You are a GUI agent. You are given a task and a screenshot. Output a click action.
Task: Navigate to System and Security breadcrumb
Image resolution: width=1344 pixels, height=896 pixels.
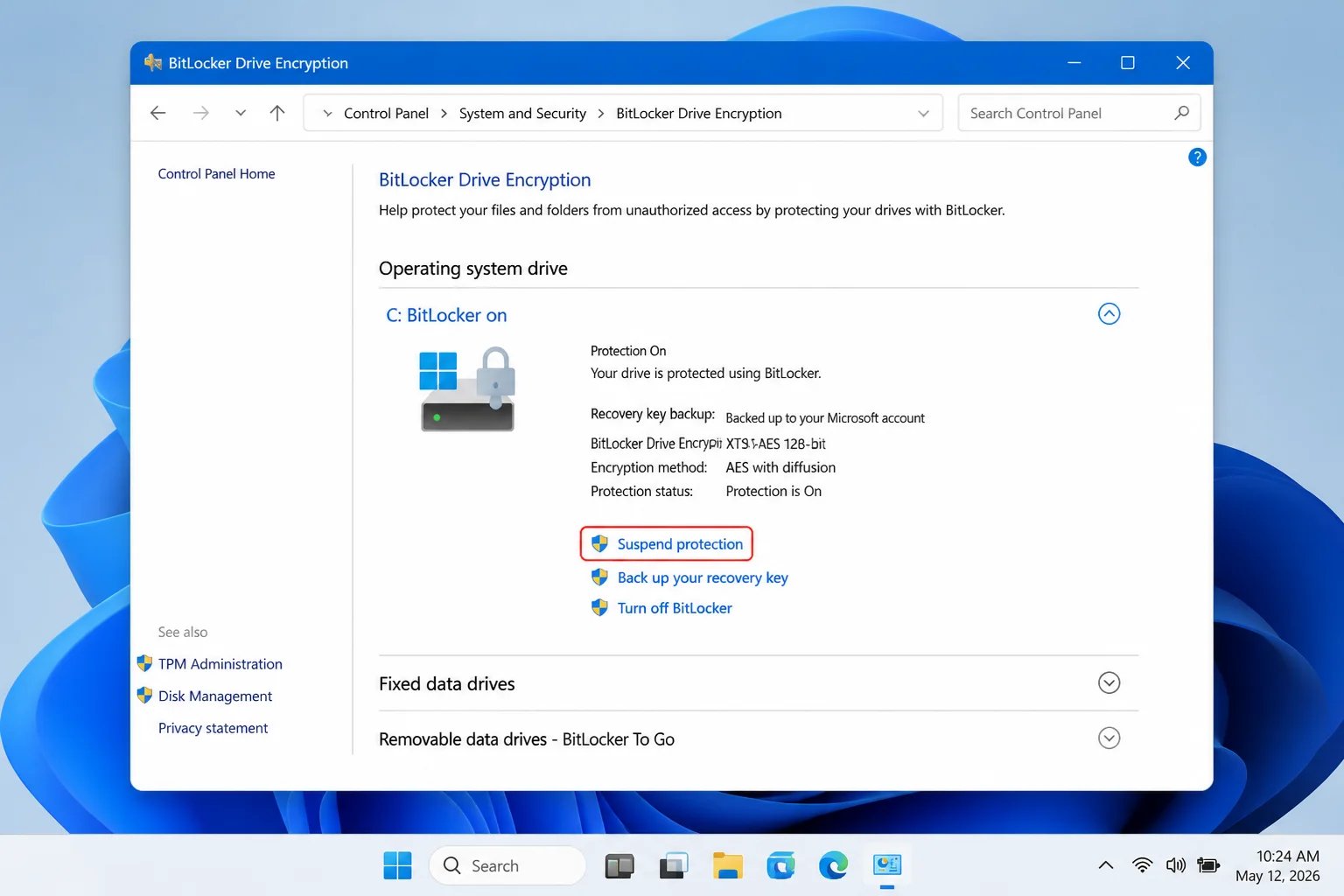click(522, 114)
